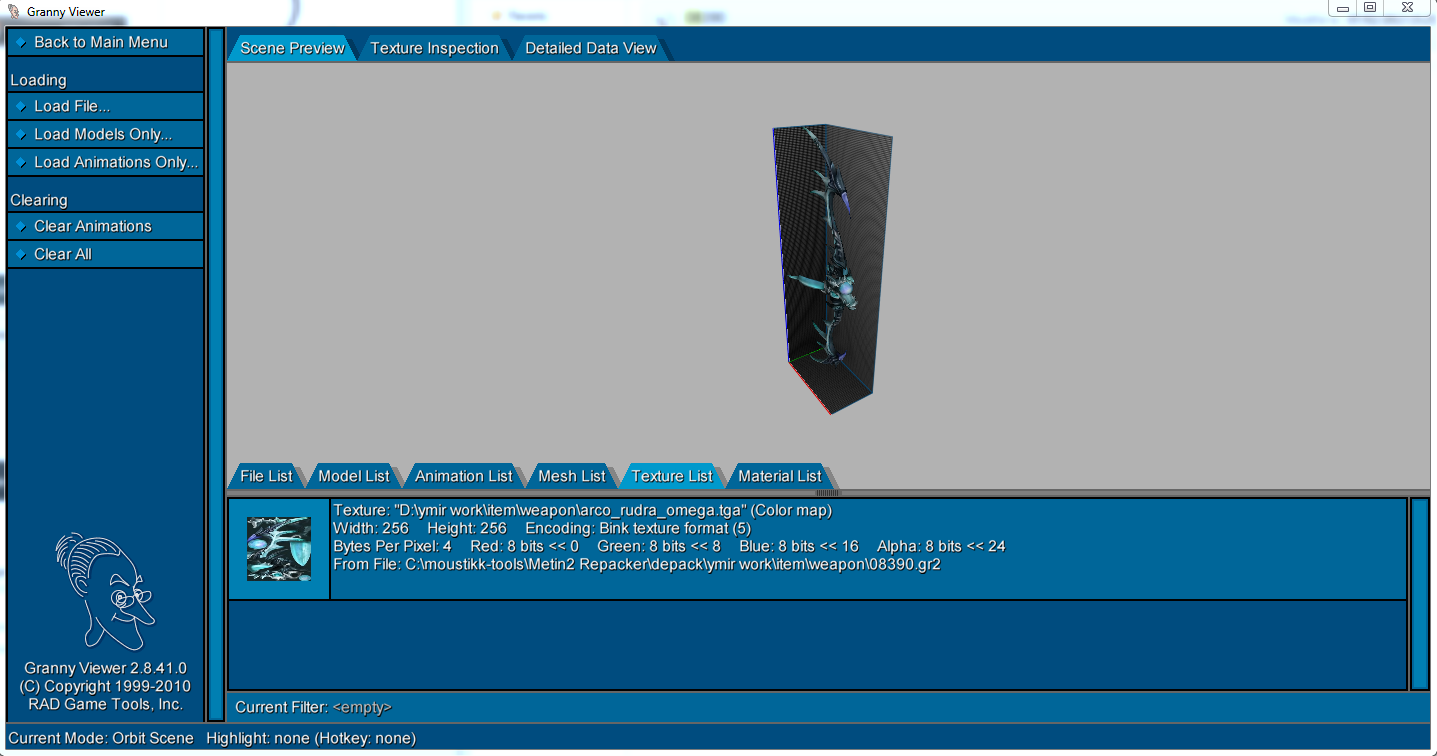This screenshot has height=756, width=1437.
Task: Click 'Highlight: none (Hotkey: none)' status text
Action: point(311,738)
